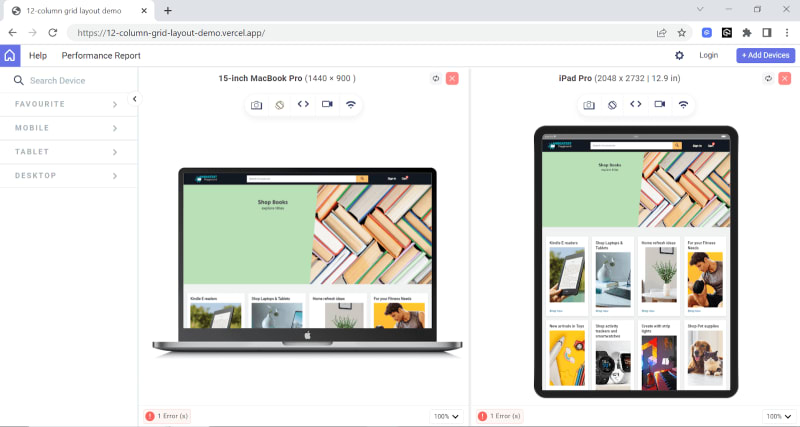This screenshot has width=800, height=427.
Task: Click iPad preview Kindle E readers image
Action: (567, 277)
